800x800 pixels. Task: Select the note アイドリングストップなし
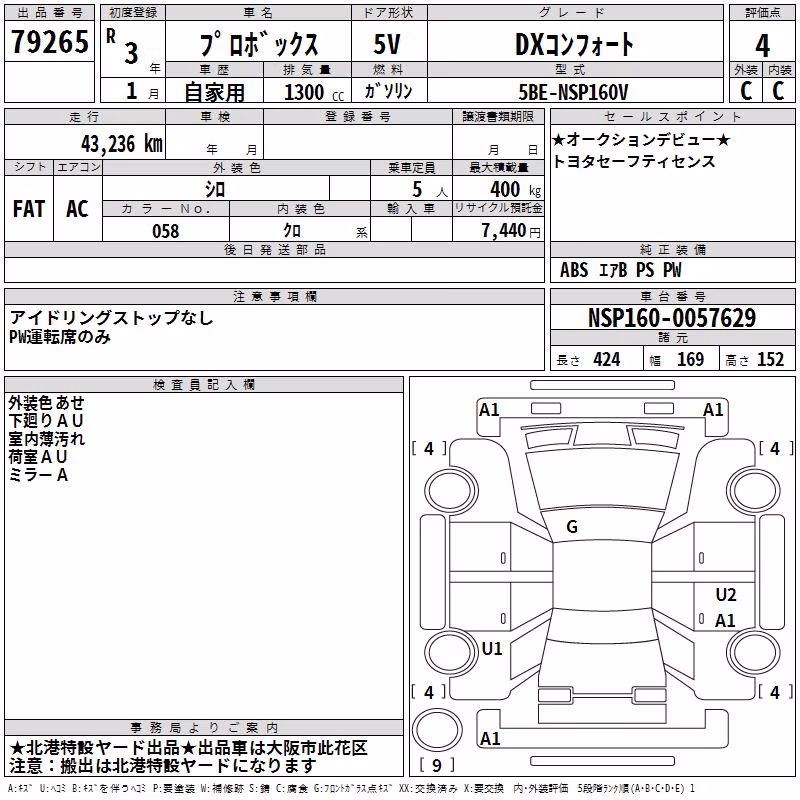point(111,318)
